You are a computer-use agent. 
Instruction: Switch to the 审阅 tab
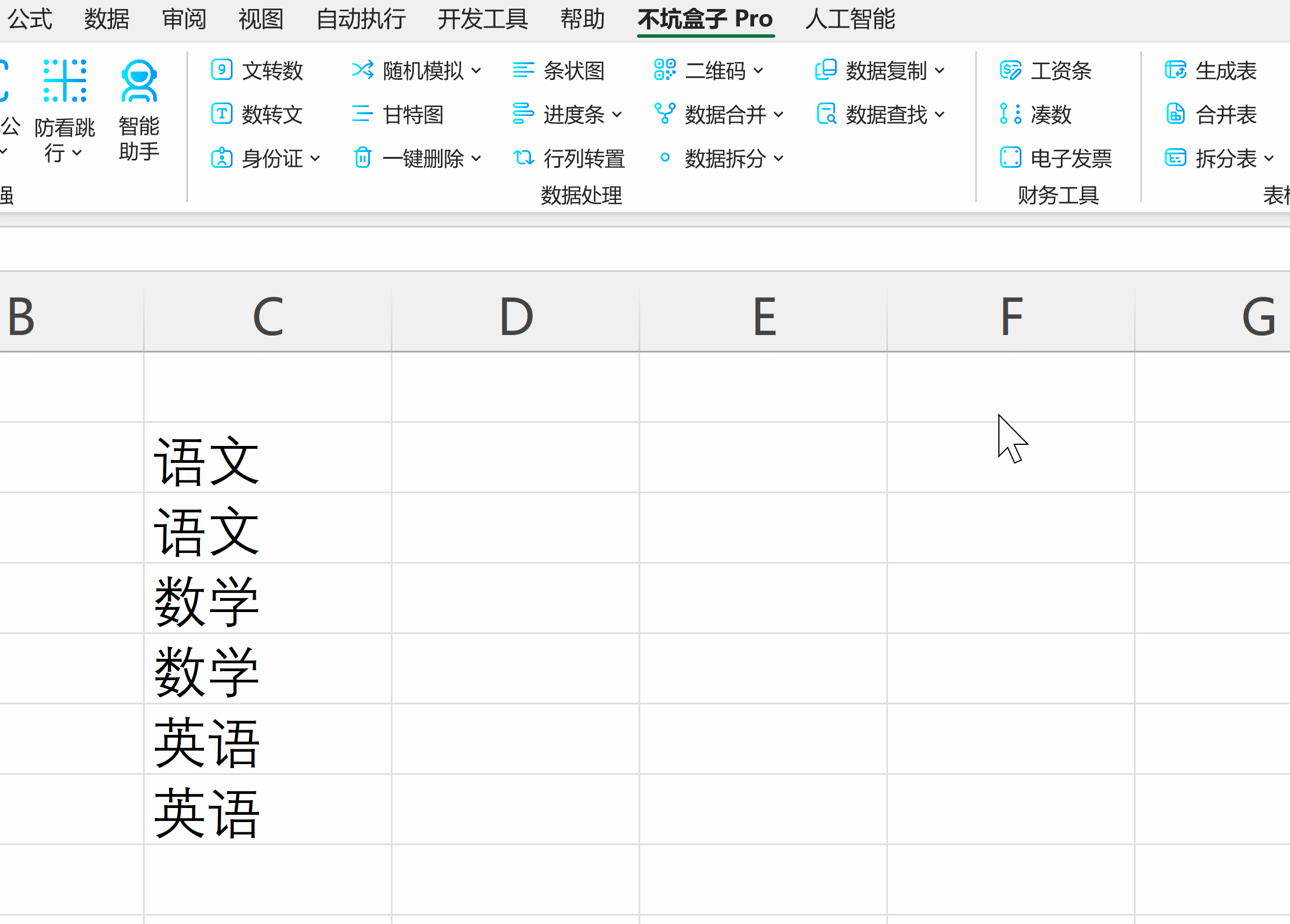tap(184, 19)
